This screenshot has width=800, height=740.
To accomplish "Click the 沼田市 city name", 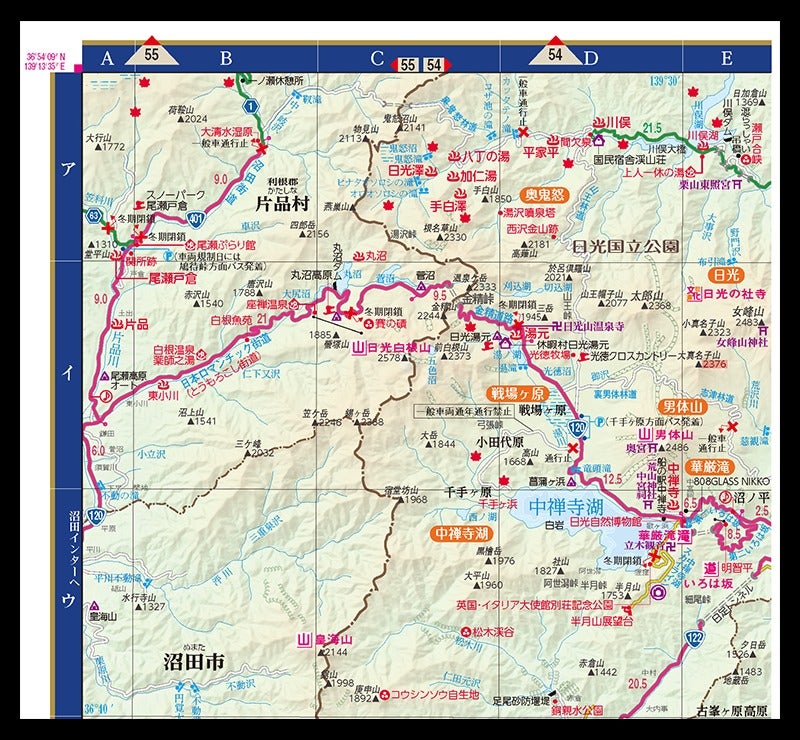I will [x=194, y=662].
